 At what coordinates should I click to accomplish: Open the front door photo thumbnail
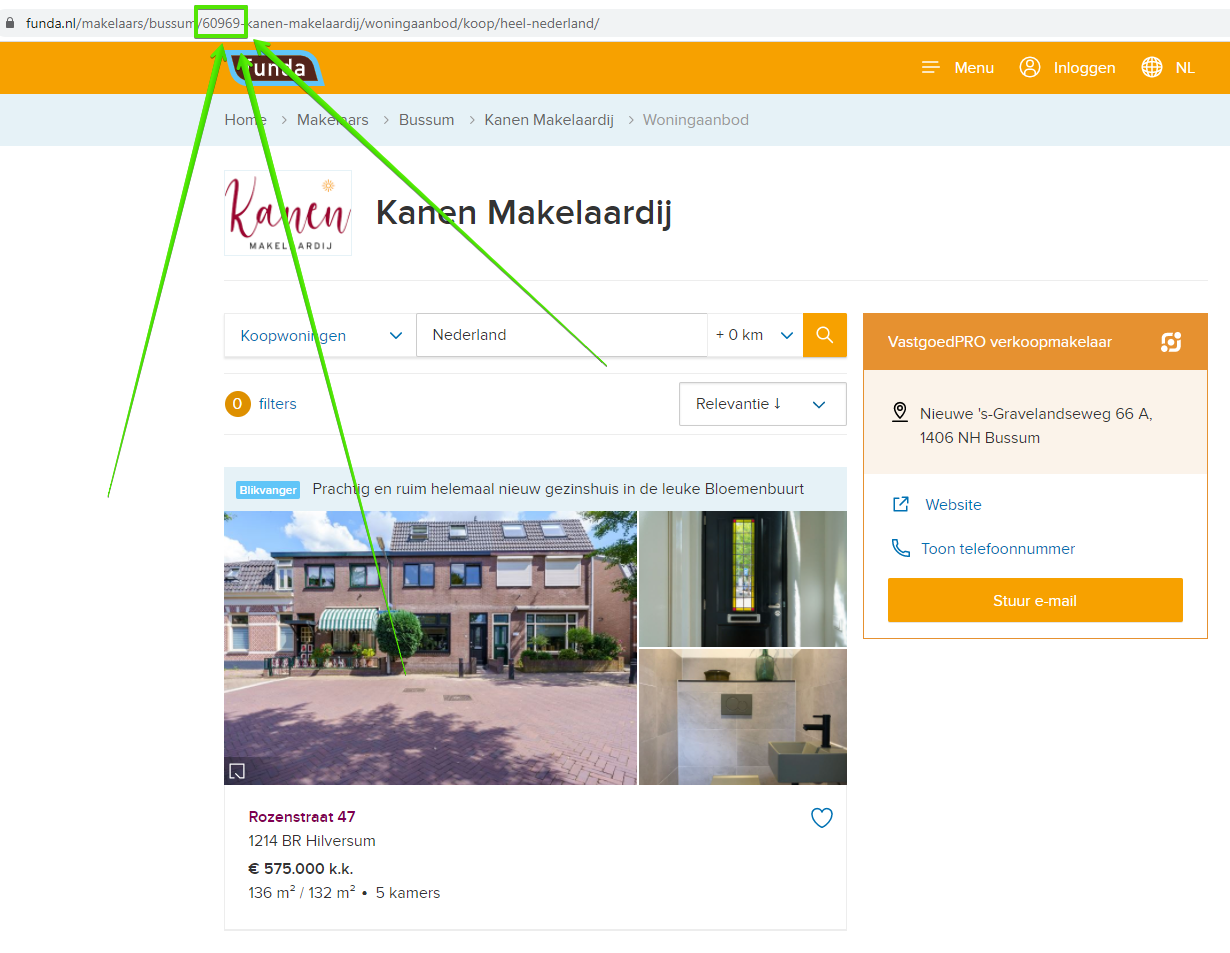pyautogui.click(x=743, y=579)
